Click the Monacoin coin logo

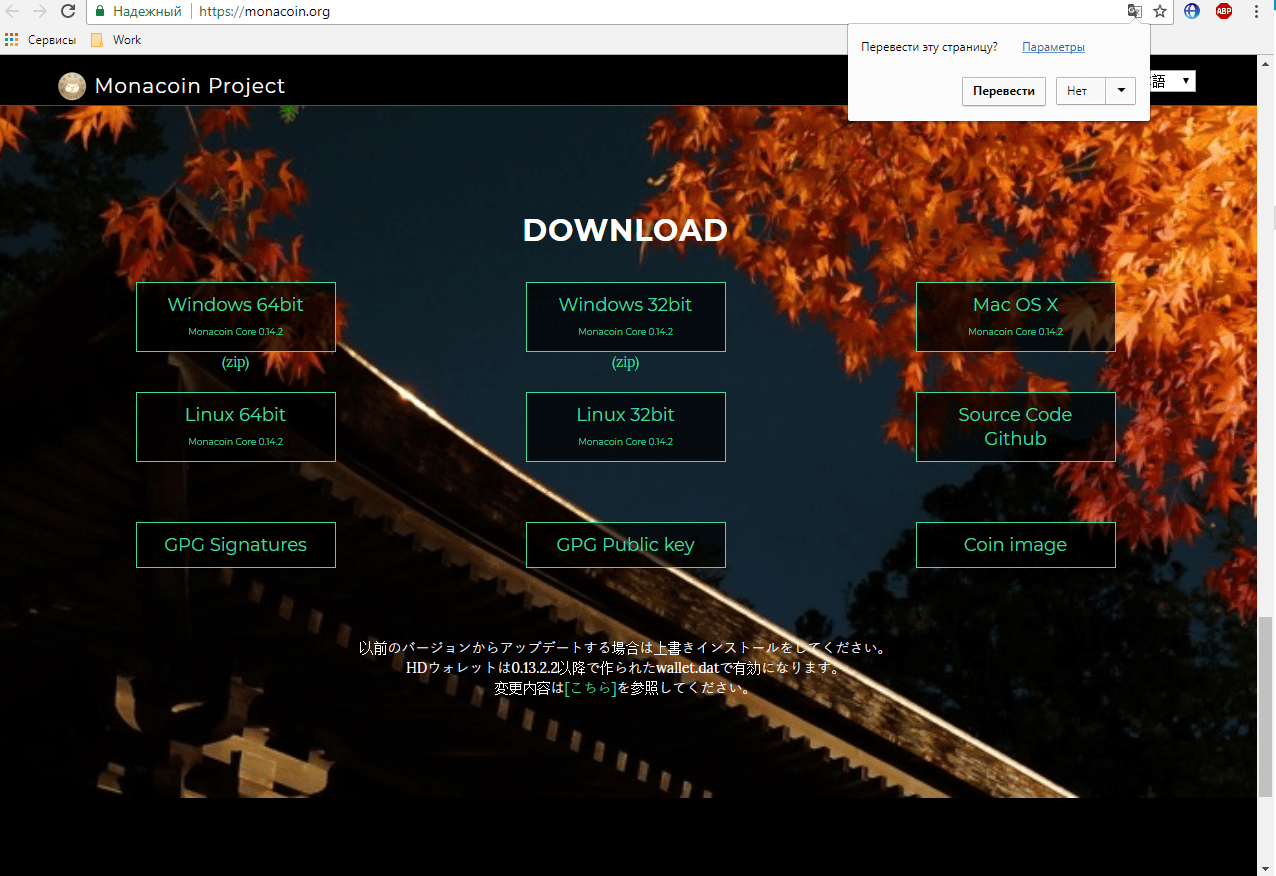click(72, 86)
